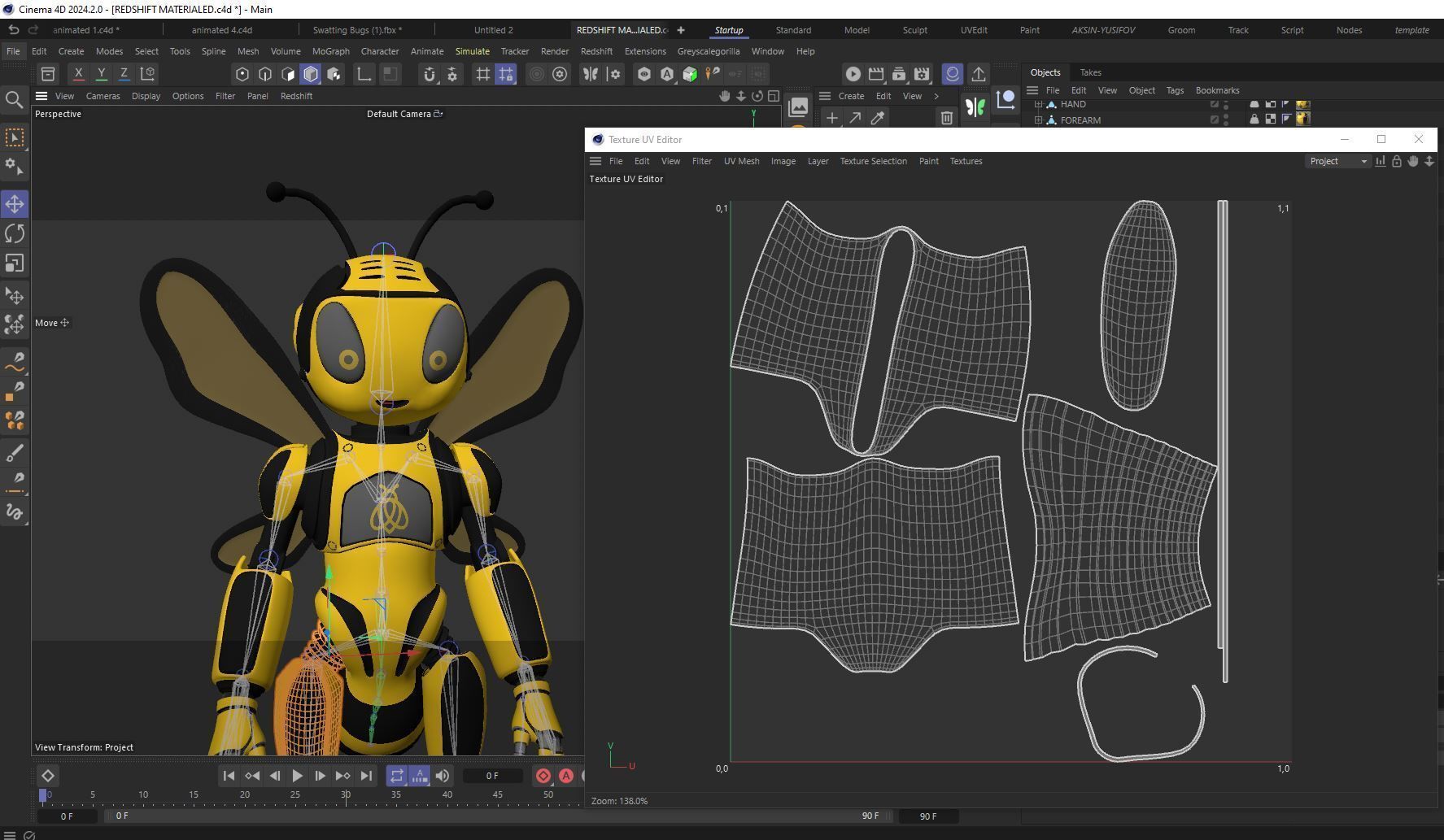The image size is (1444, 840).
Task: Open material manager hamburger menu
Action: tap(824, 96)
